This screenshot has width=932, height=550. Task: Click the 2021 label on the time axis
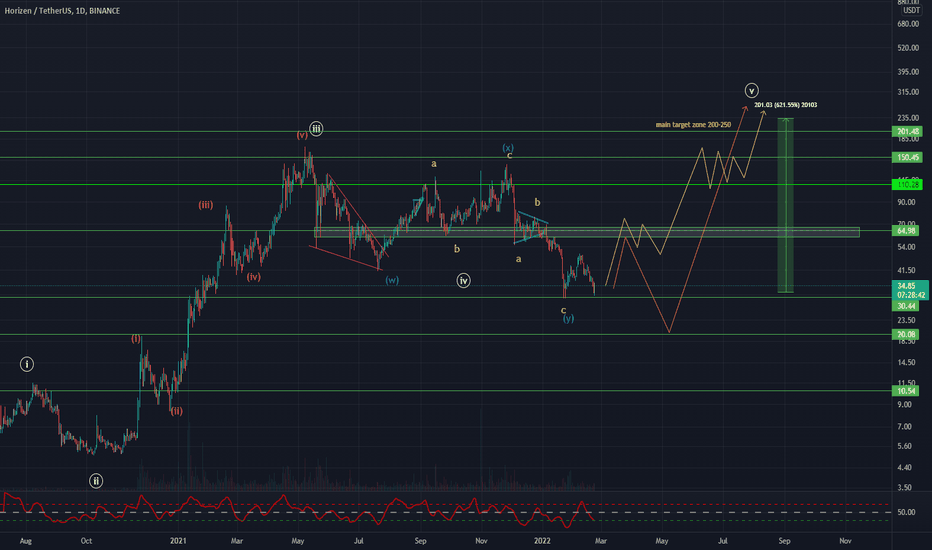pyautogui.click(x=178, y=541)
